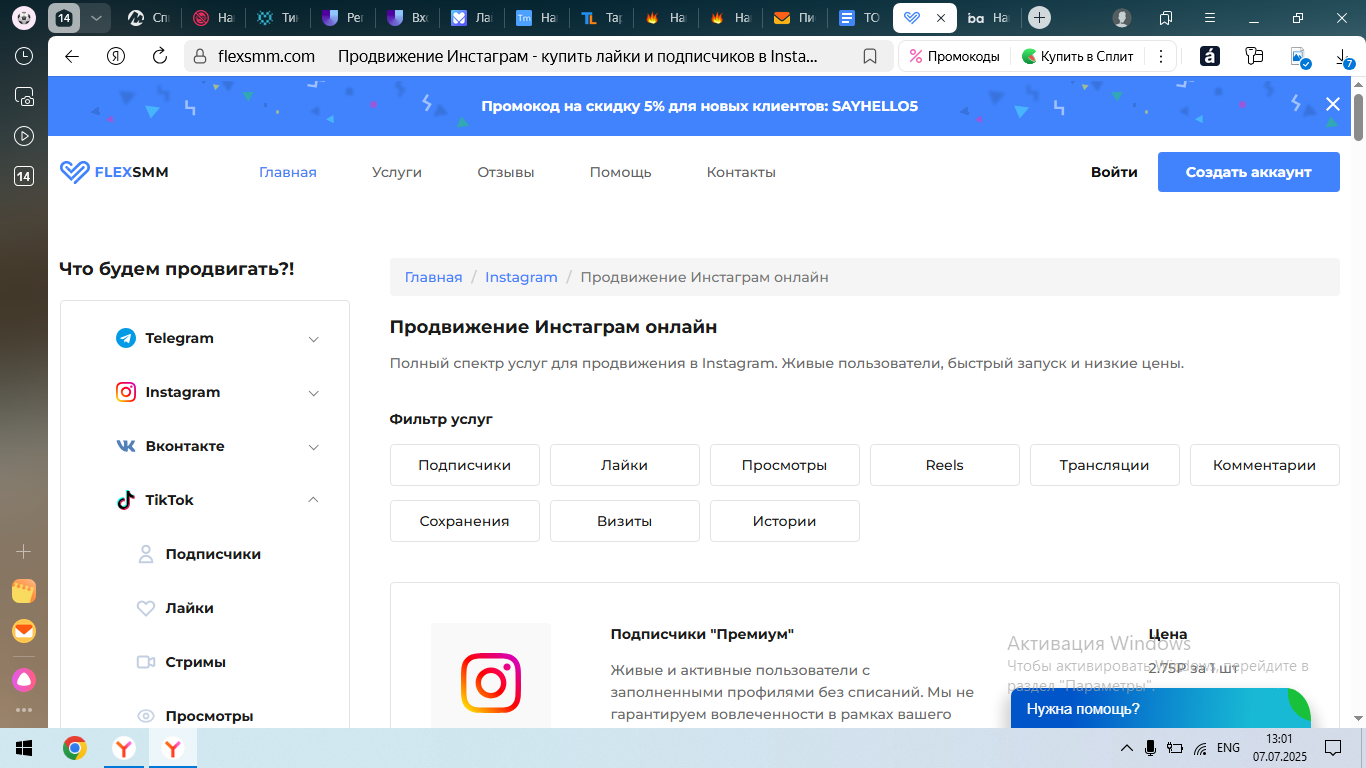This screenshot has width=1366, height=768.
Task: Close the promo code banner
Action: click(x=1332, y=104)
